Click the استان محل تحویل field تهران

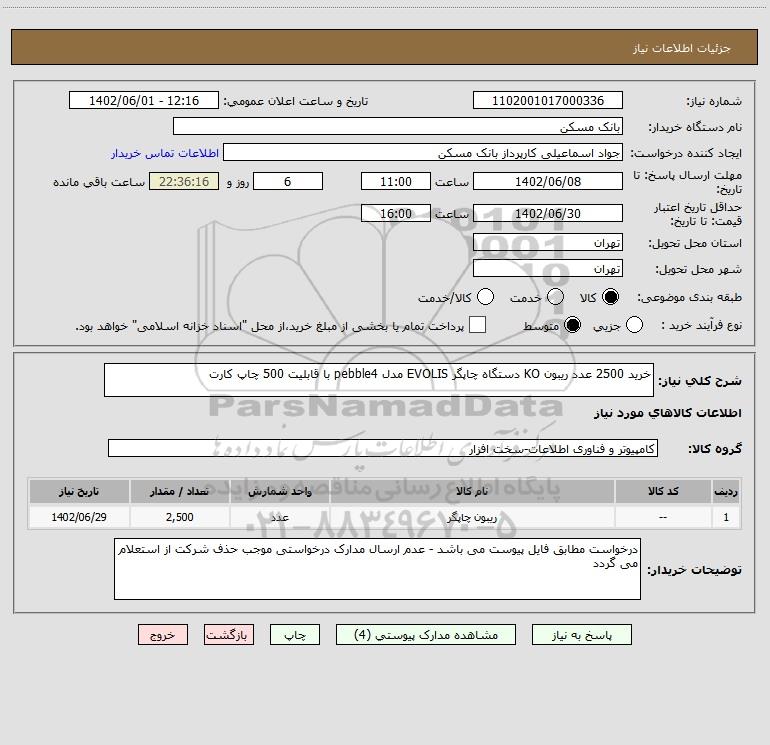[548, 242]
